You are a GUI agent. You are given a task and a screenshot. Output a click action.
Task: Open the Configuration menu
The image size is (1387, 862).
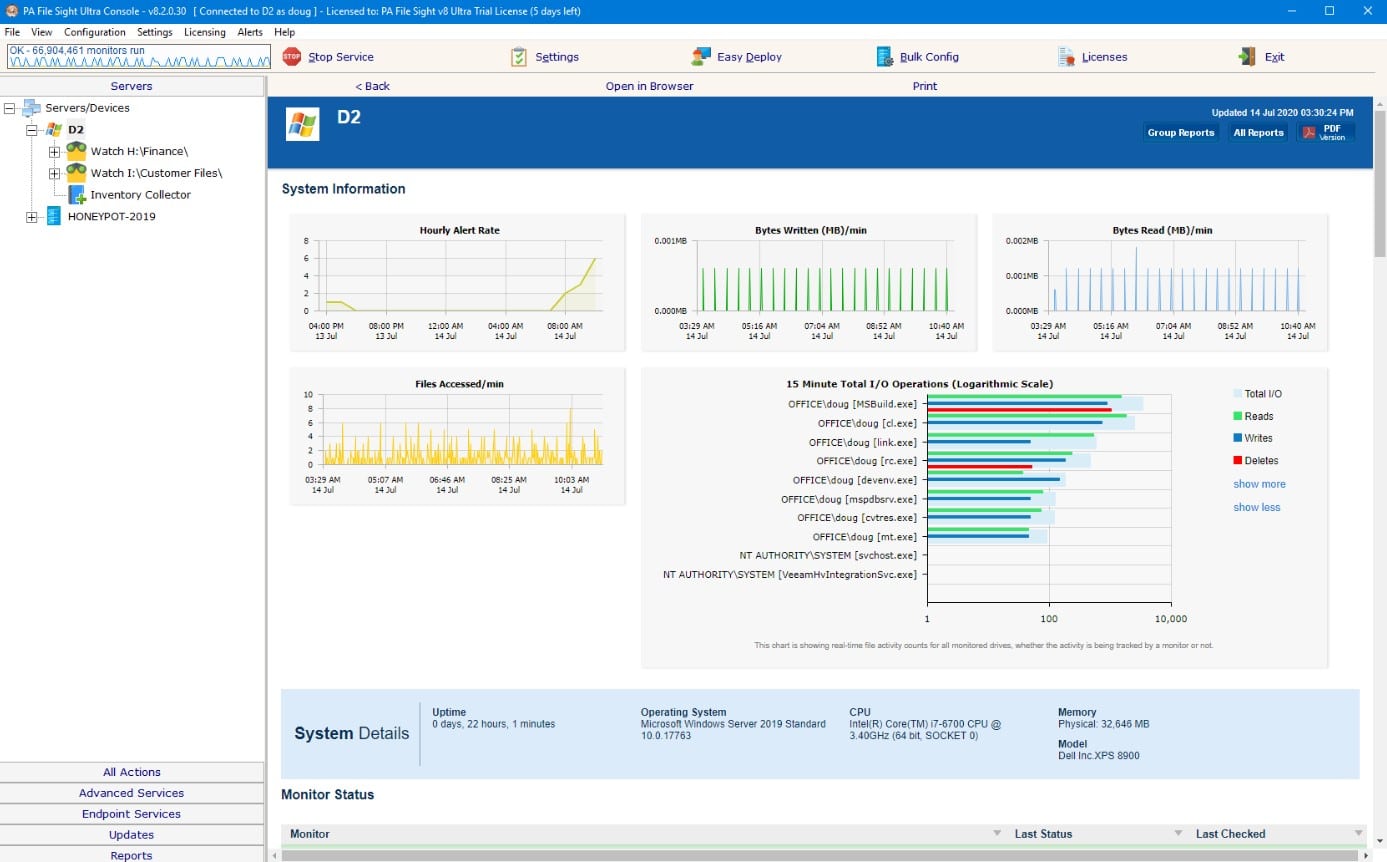[95, 32]
